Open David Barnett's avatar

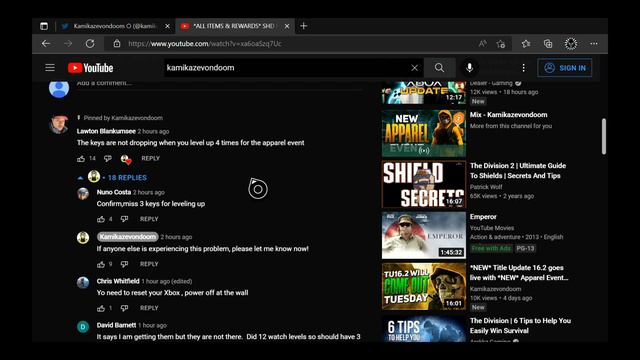point(83,327)
